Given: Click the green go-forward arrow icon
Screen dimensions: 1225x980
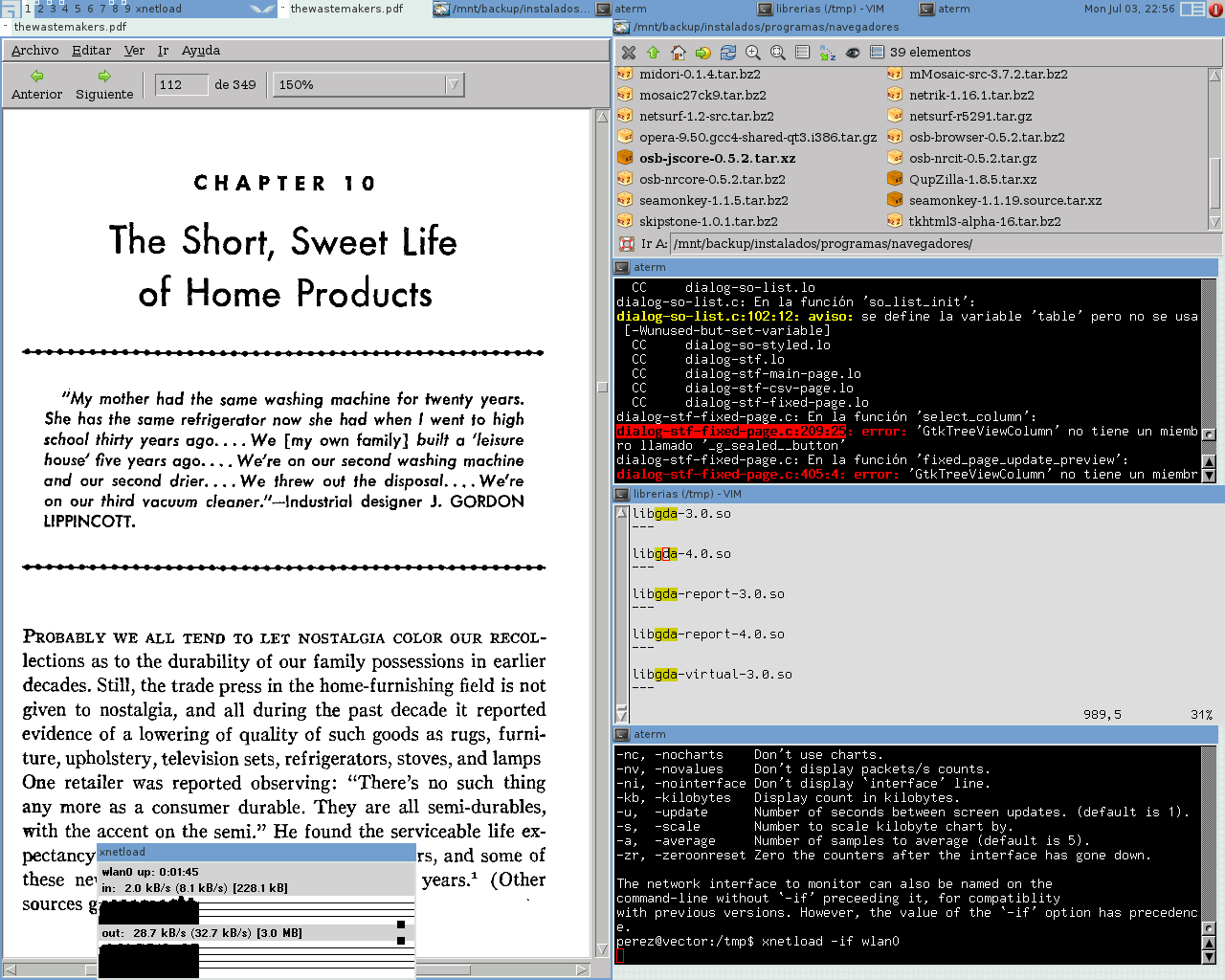Looking at the screenshot, I should point(703,53).
